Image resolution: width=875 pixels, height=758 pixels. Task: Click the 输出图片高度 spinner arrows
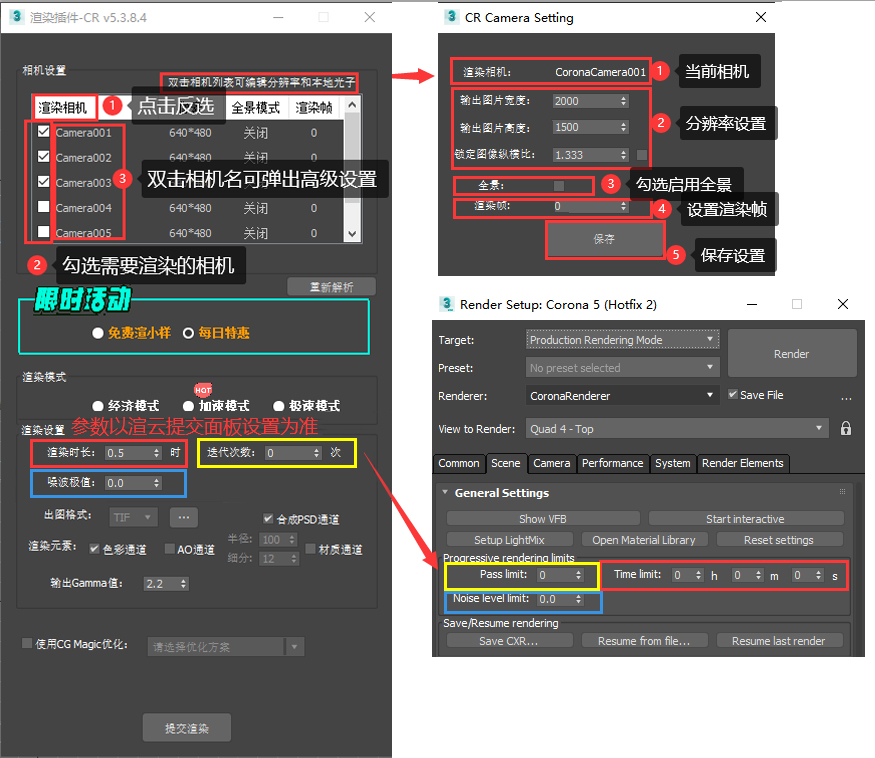click(x=624, y=127)
